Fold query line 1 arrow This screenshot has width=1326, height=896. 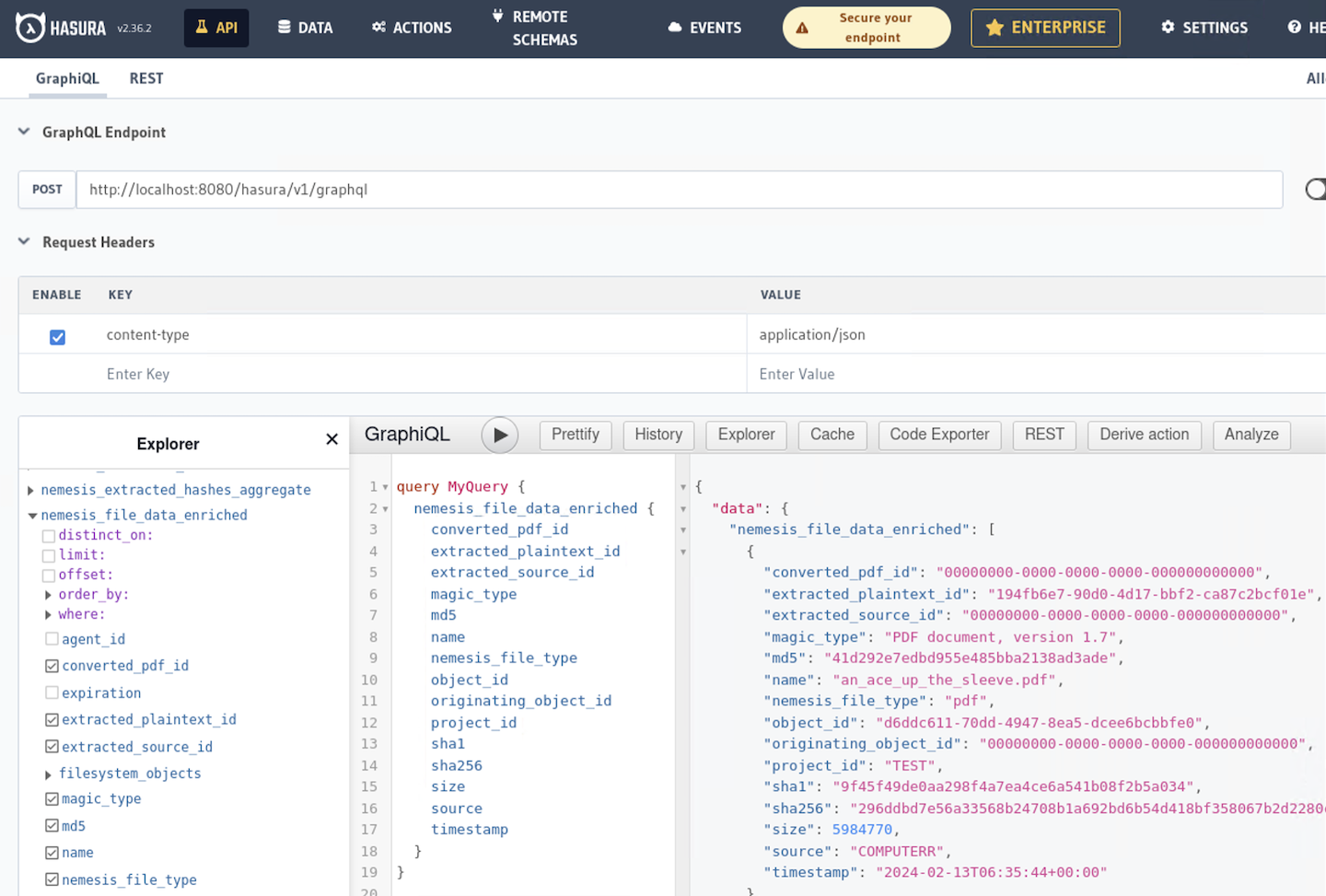pos(385,487)
